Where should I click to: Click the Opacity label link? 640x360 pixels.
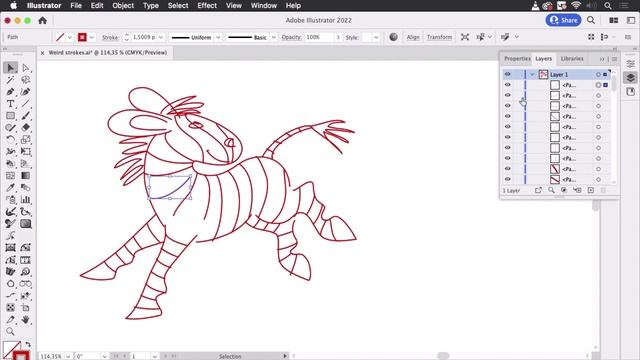291,37
